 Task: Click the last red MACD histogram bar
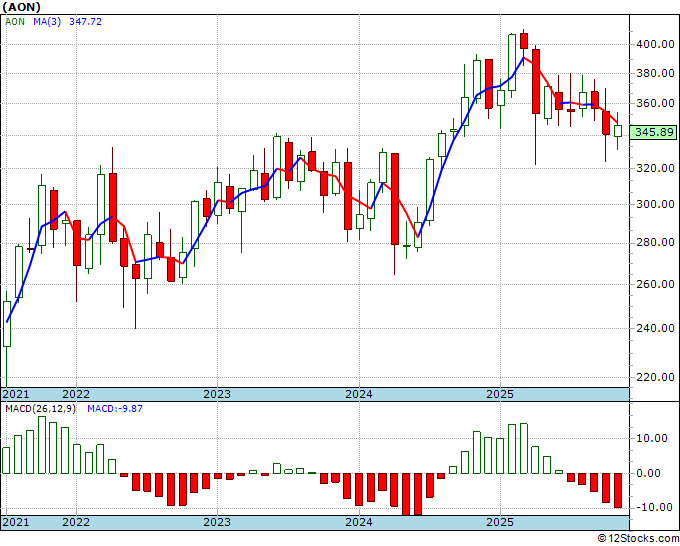[x=618, y=490]
